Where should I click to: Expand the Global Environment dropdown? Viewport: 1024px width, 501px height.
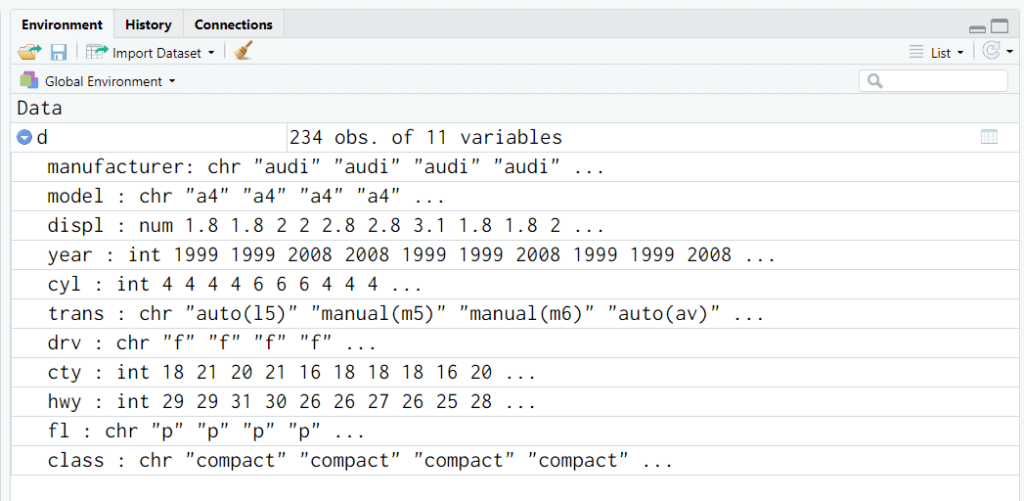pos(110,82)
